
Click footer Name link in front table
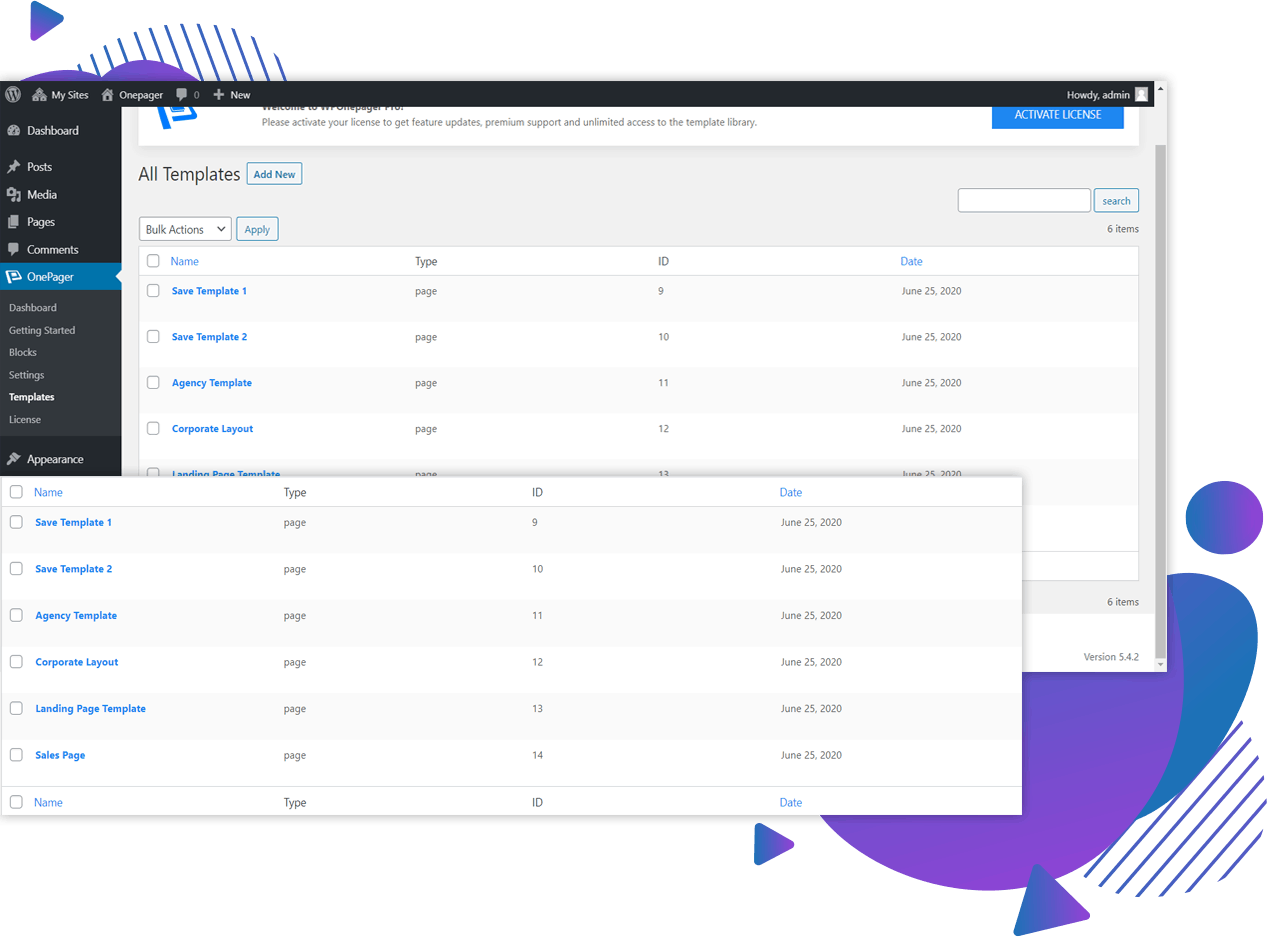click(x=48, y=802)
